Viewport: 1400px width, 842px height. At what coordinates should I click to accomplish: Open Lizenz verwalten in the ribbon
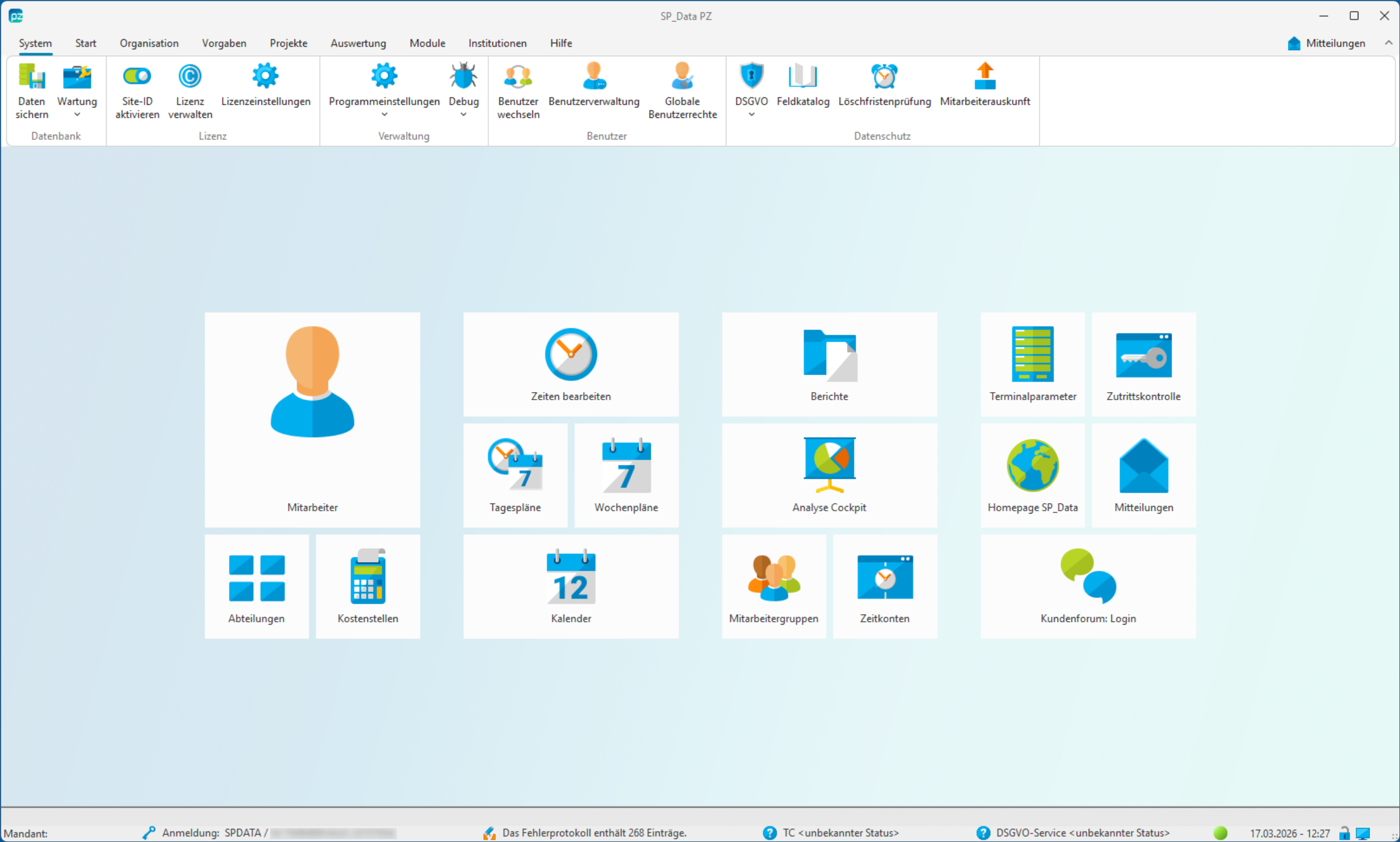[190, 77]
